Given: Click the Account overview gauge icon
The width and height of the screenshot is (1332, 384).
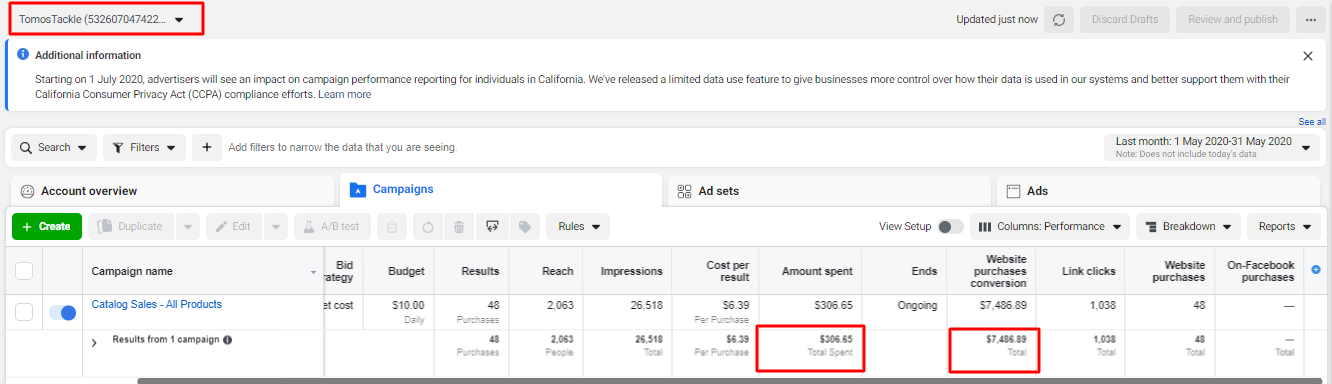Looking at the screenshot, I should 27,191.
